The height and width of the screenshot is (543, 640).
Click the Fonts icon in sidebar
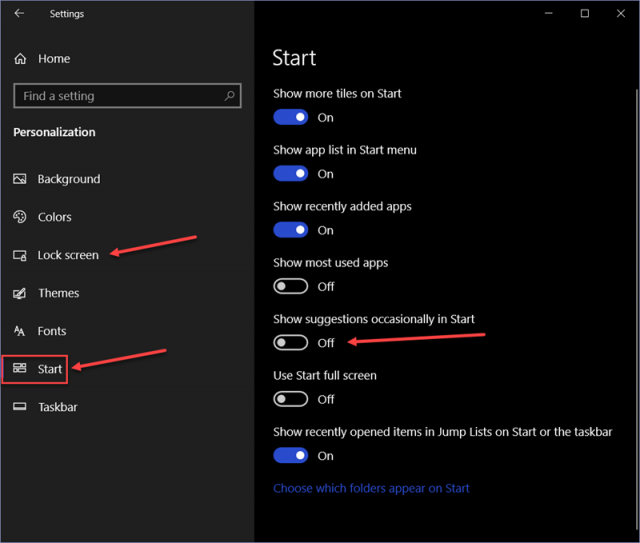[19, 331]
